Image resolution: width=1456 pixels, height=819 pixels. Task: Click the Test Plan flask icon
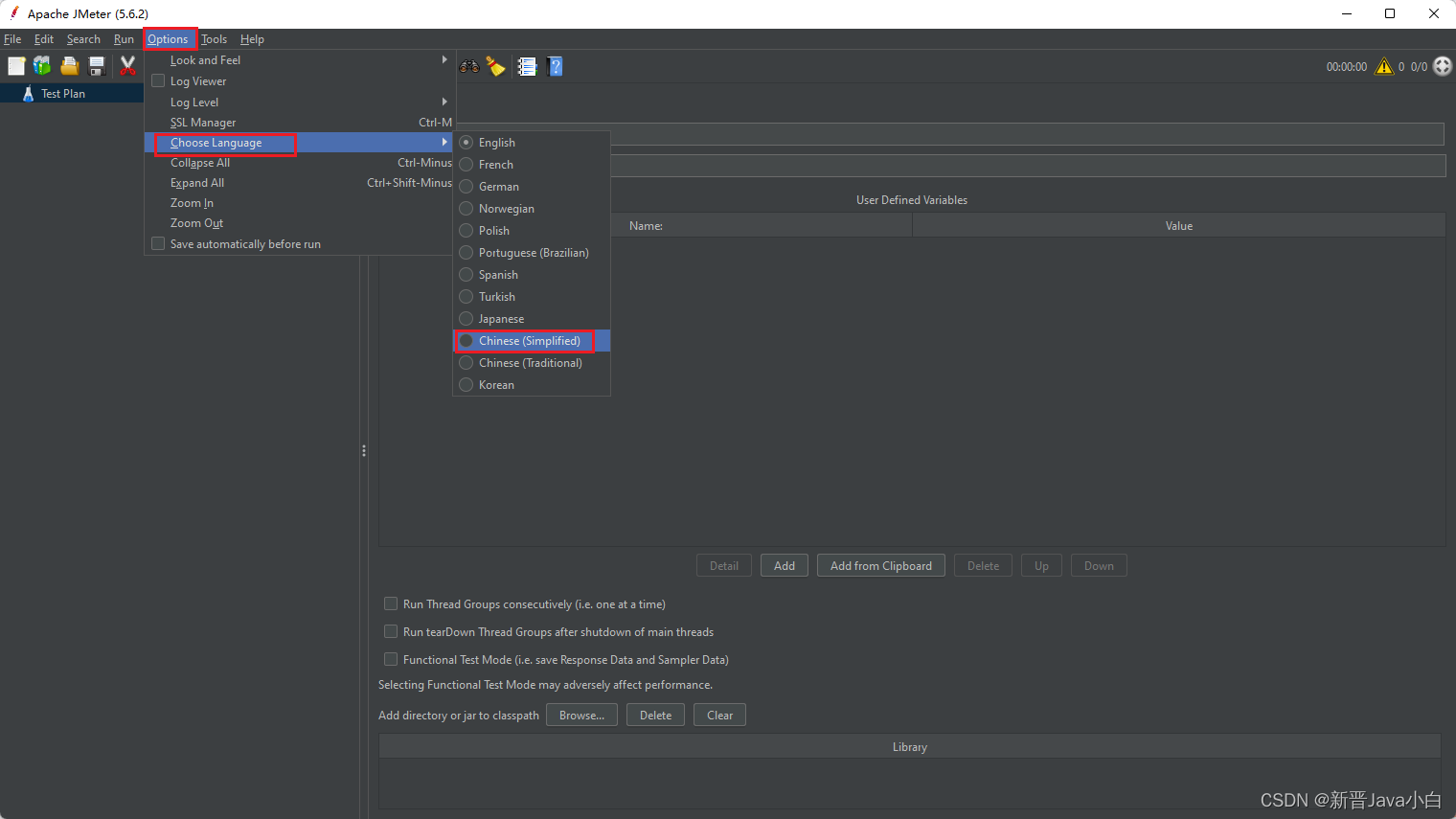point(28,94)
